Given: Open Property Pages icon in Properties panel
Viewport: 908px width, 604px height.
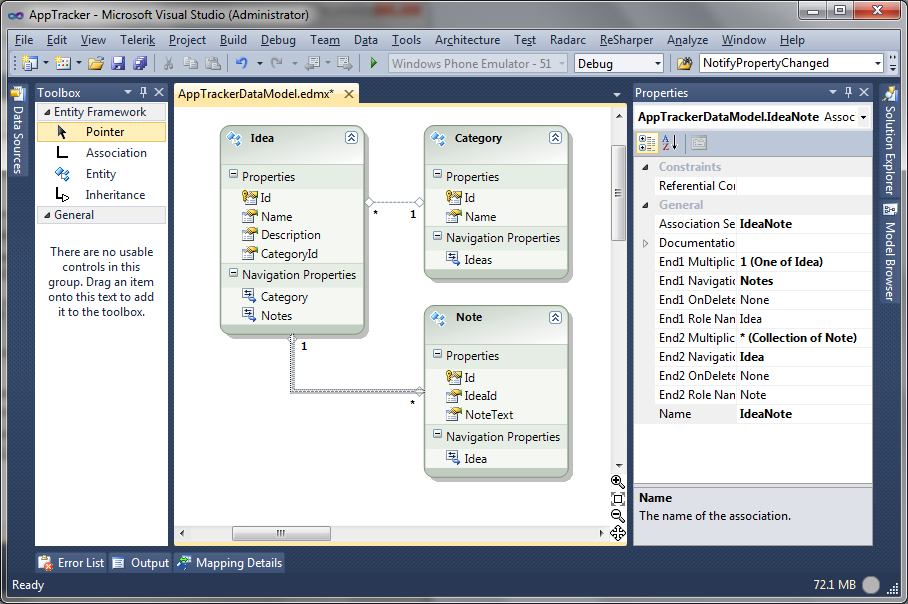Looking at the screenshot, I should [x=699, y=142].
